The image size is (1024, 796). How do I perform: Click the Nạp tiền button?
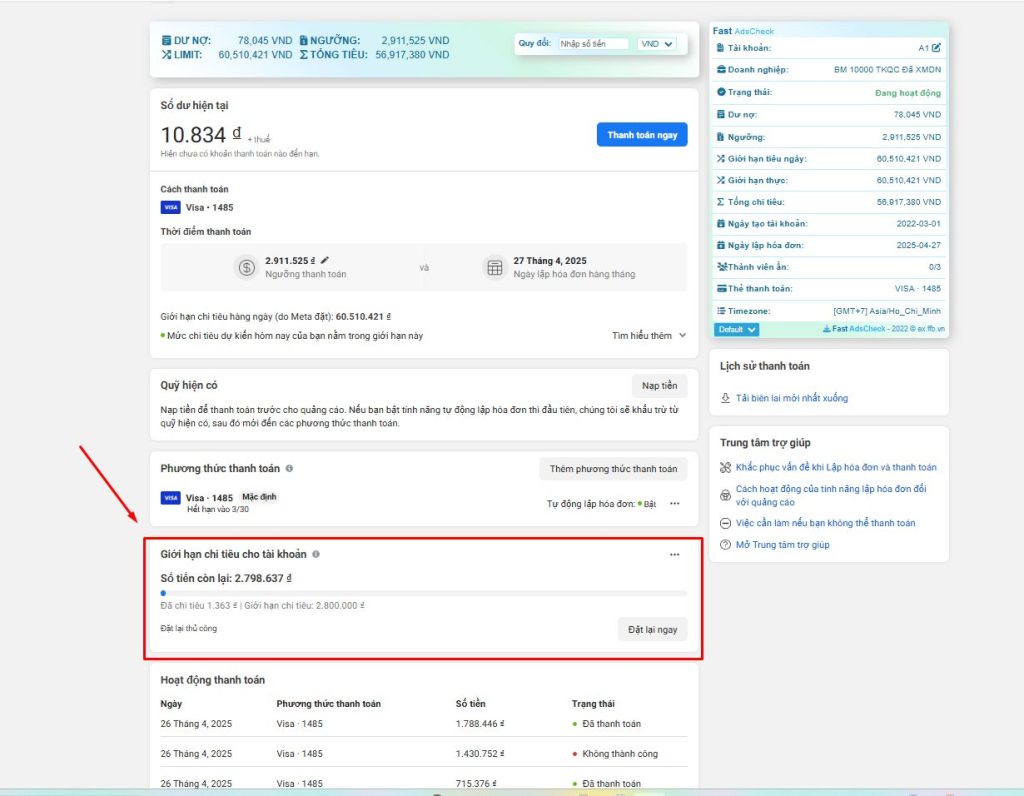(x=659, y=386)
